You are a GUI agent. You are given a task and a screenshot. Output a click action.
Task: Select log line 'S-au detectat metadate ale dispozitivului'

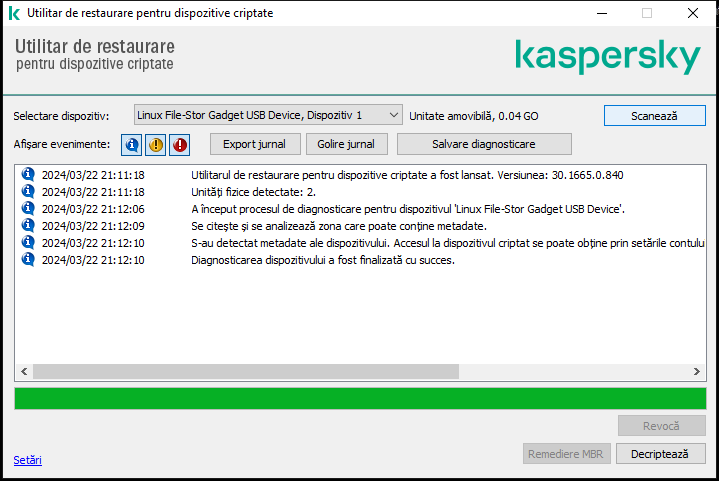click(x=448, y=243)
